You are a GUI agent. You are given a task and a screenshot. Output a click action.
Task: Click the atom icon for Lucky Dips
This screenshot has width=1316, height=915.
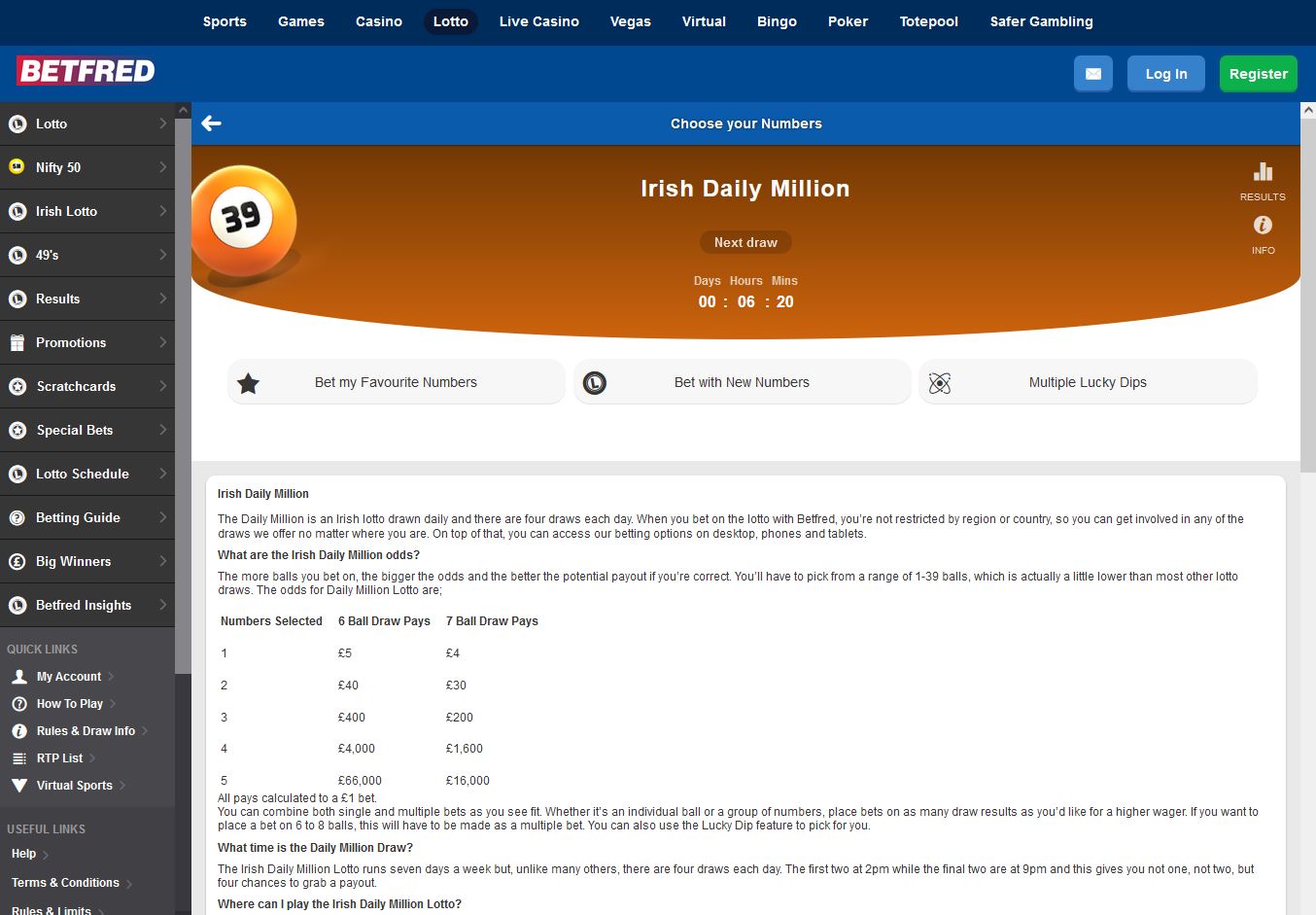pyautogui.click(x=940, y=383)
